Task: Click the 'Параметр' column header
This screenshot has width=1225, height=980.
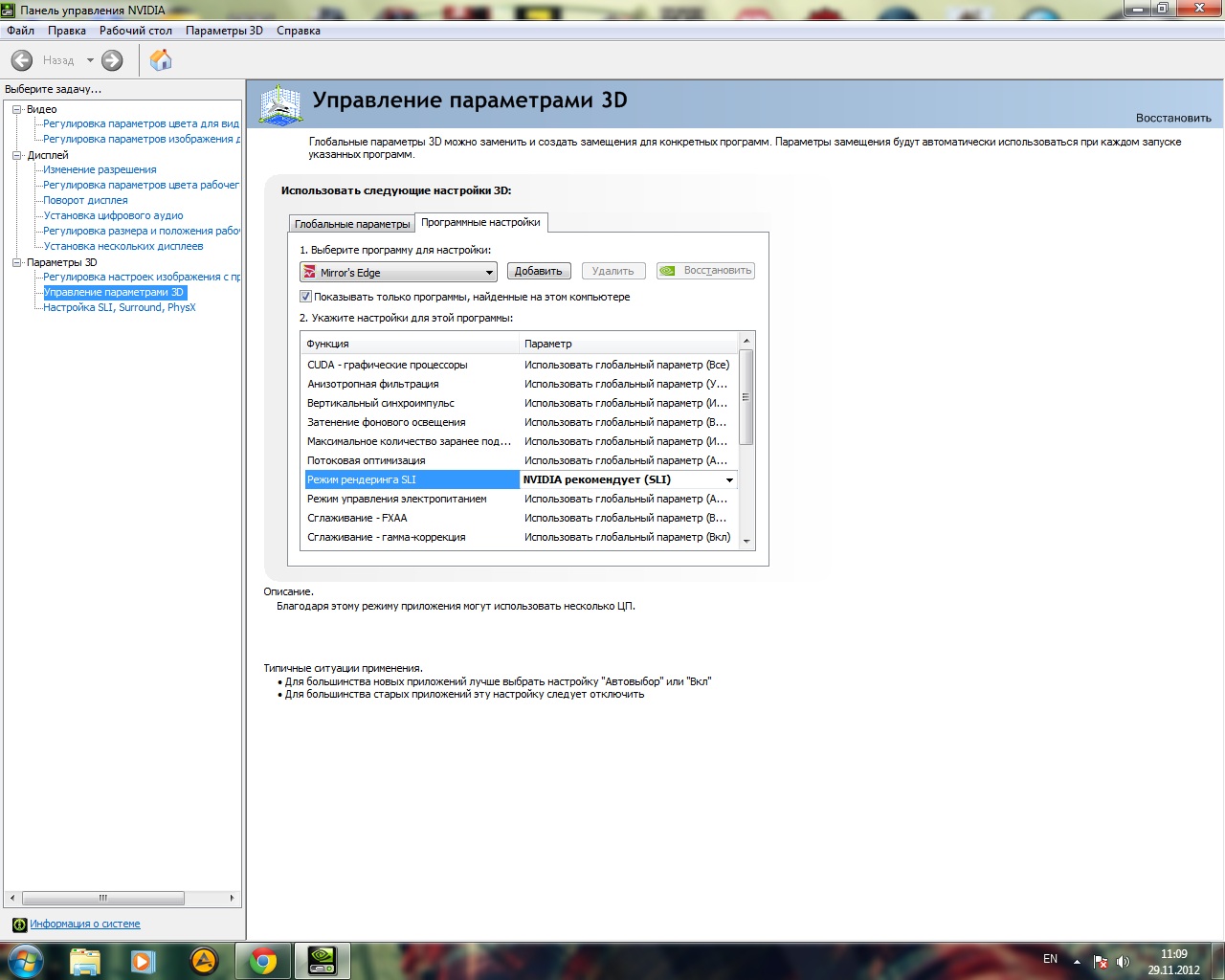Action: point(629,344)
